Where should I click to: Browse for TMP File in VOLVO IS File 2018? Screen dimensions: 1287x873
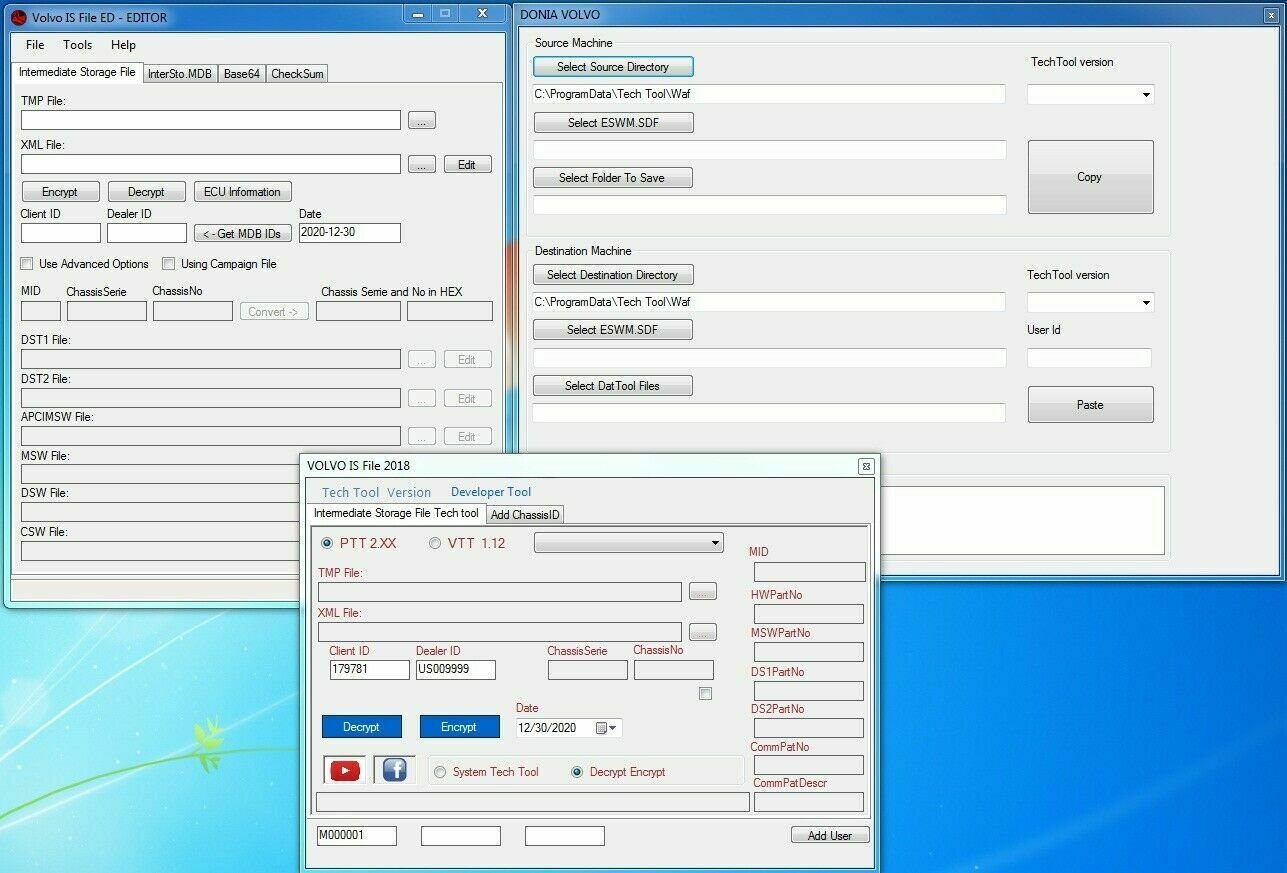coord(702,591)
